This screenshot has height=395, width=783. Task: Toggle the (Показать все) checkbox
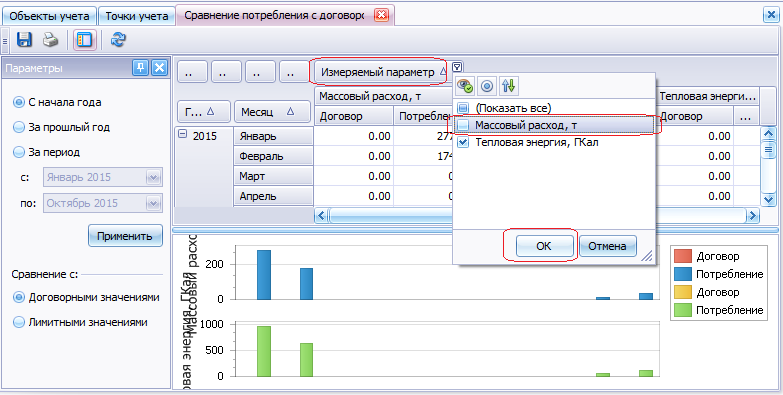pos(463,107)
